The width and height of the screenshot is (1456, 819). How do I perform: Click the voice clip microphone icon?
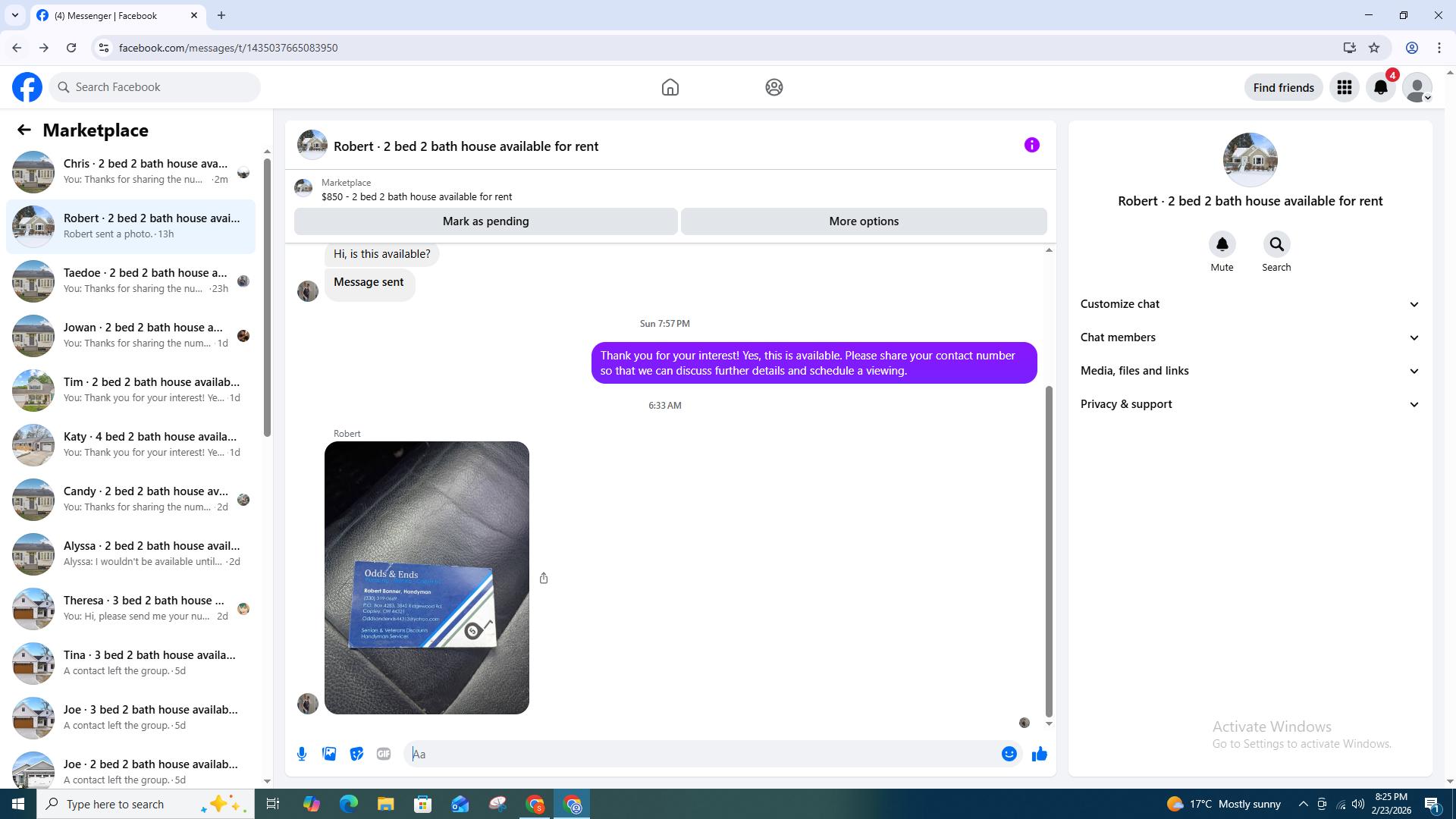pyautogui.click(x=302, y=754)
